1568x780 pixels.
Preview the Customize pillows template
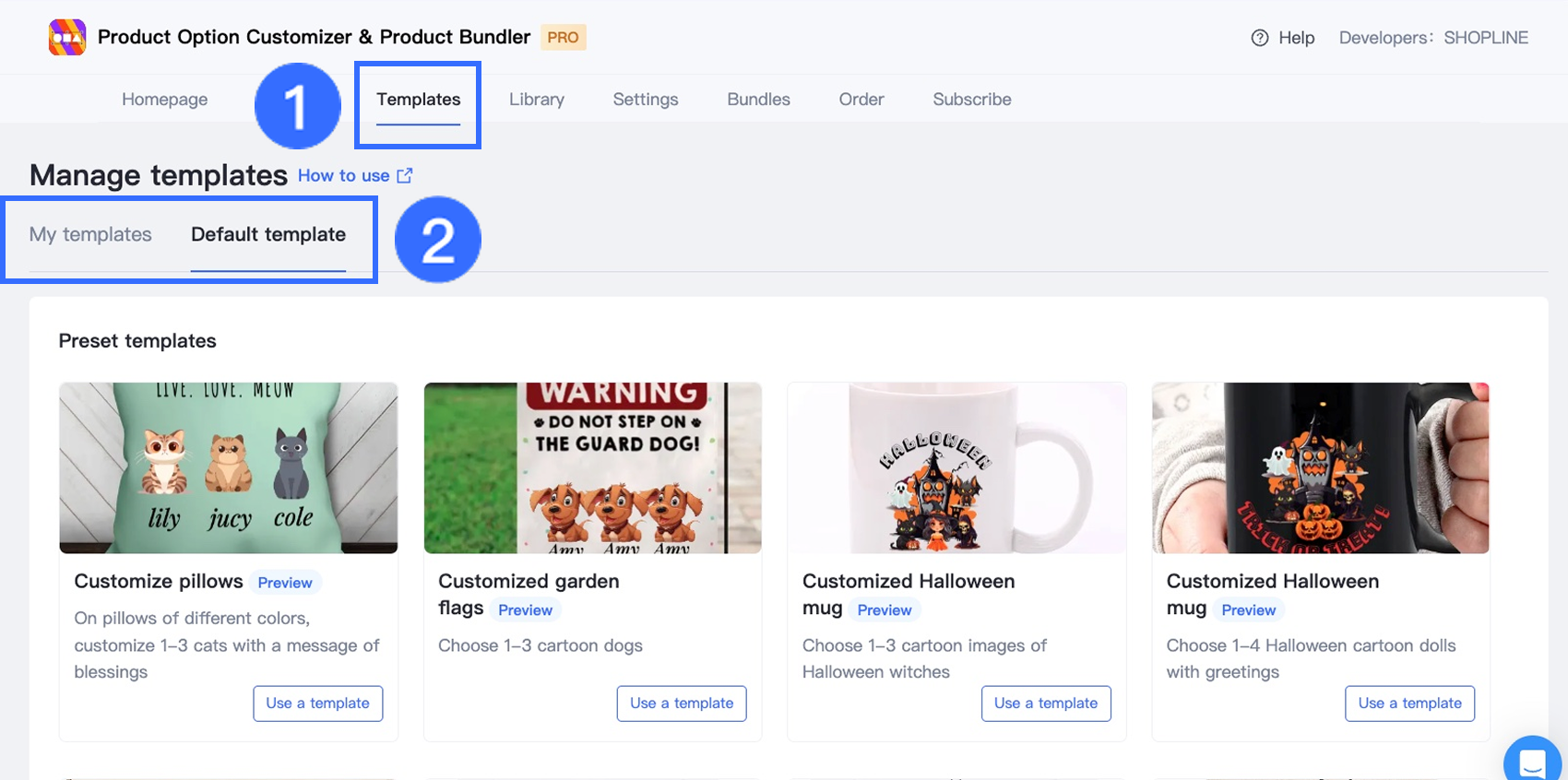285,583
